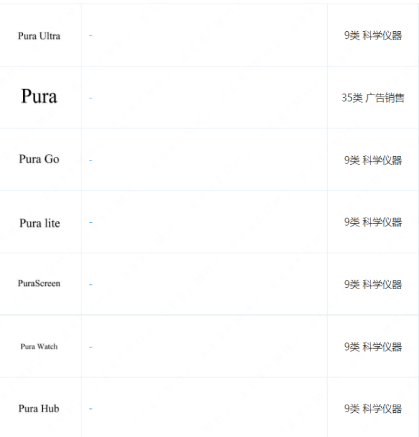Click the blue dash link beside Pura Watch

(x=91, y=347)
